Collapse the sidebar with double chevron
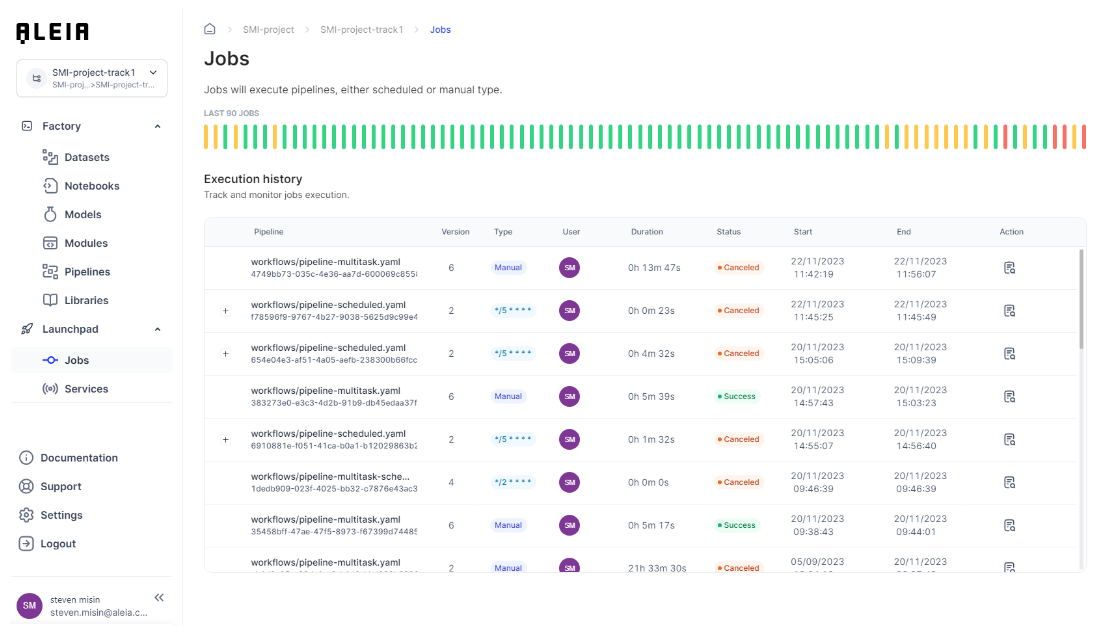 tap(159, 597)
